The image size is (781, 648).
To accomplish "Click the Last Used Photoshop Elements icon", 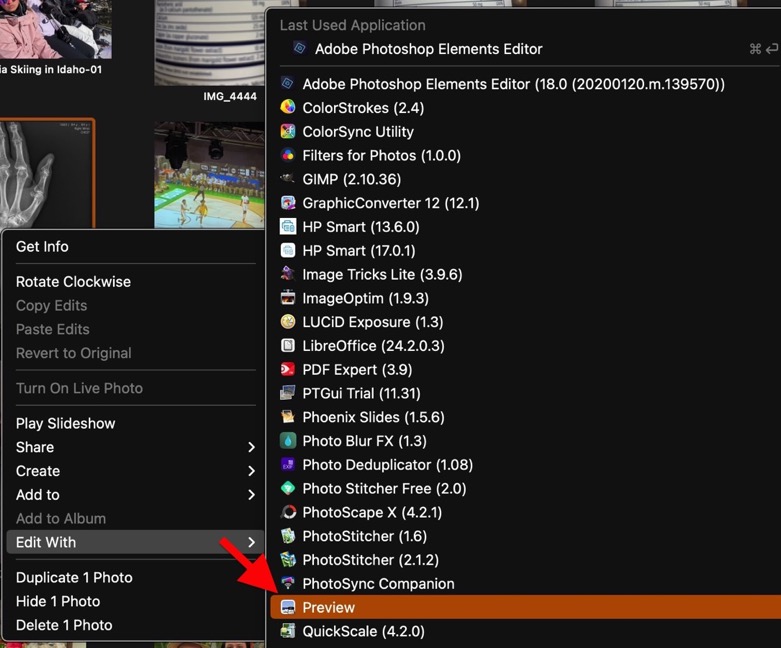I will [300, 48].
